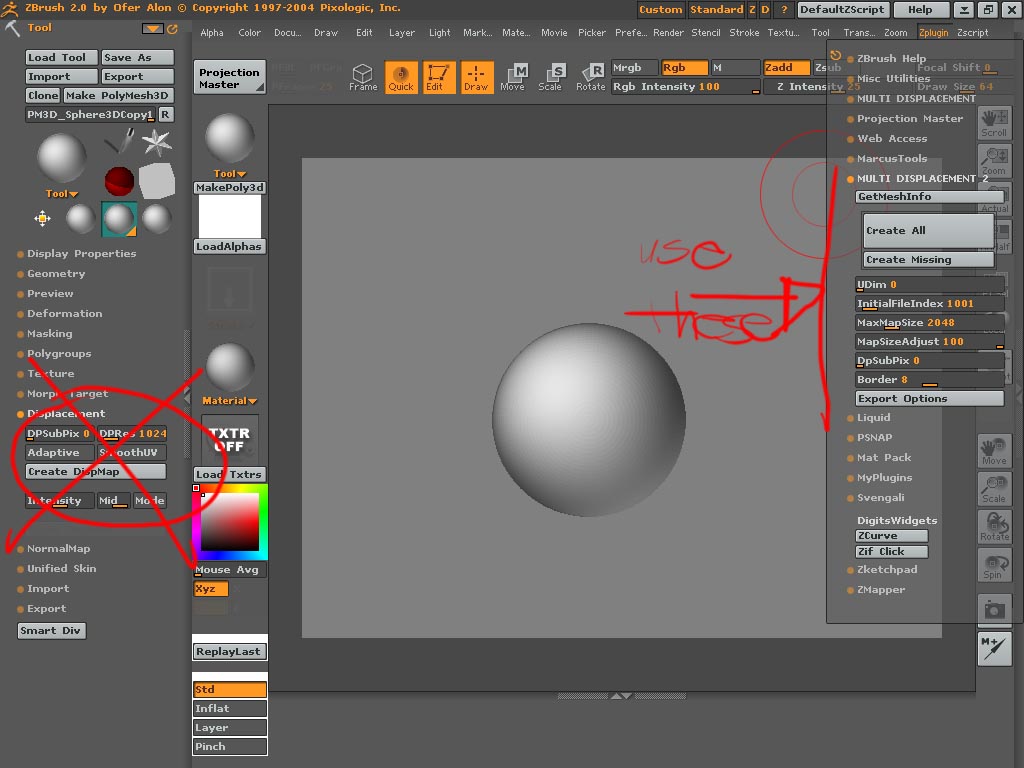
Task: Adjust the Rgb Intensity slider
Action: click(x=685, y=87)
